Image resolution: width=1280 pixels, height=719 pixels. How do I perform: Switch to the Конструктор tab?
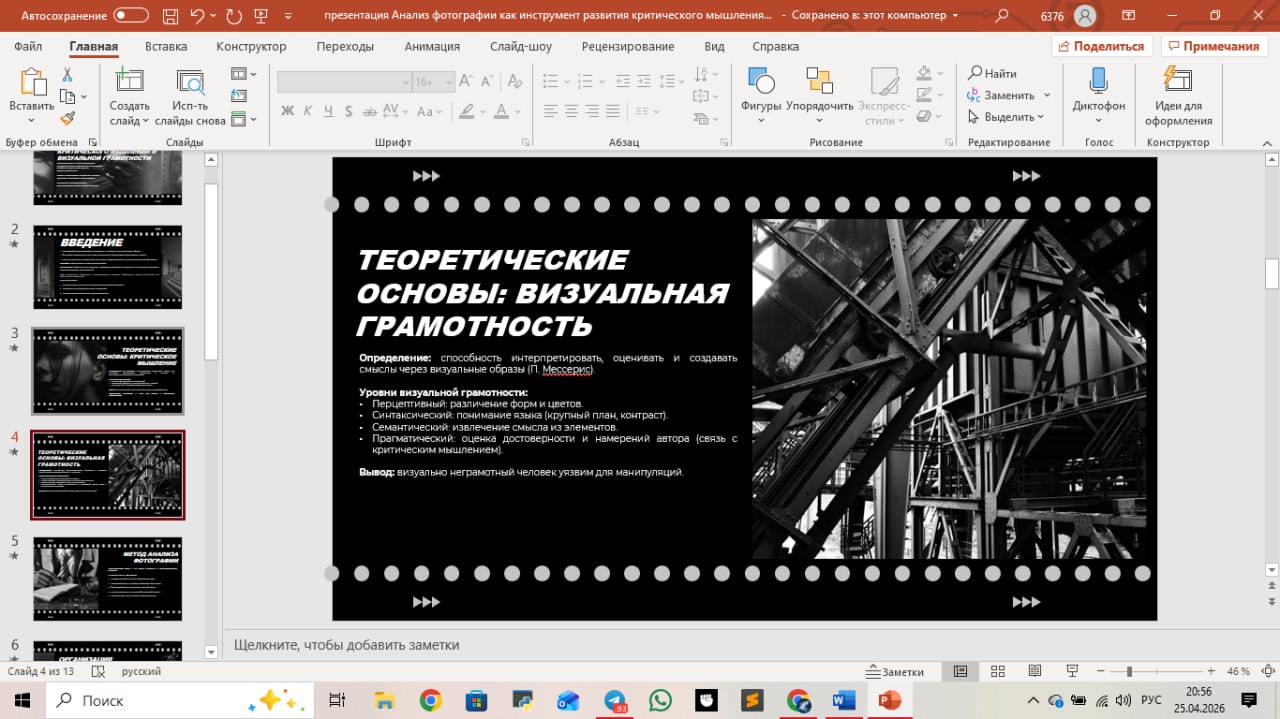tap(251, 46)
